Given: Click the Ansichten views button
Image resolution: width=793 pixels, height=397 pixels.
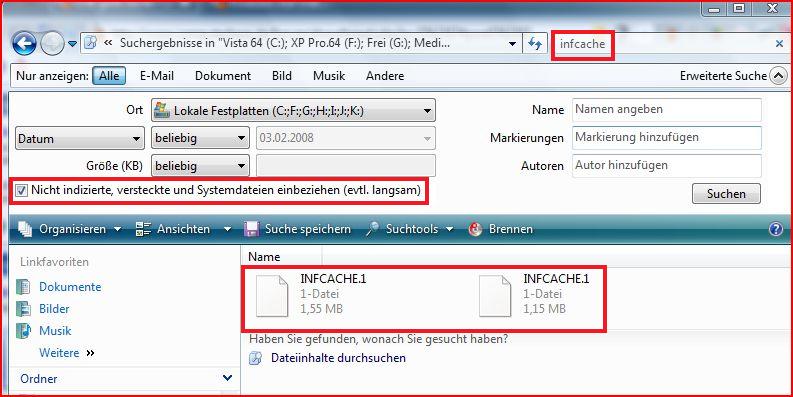Looking at the screenshot, I should pyautogui.click(x=173, y=229).
